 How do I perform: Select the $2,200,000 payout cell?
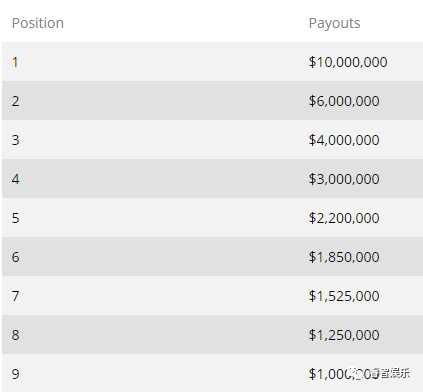click(344, 218)
